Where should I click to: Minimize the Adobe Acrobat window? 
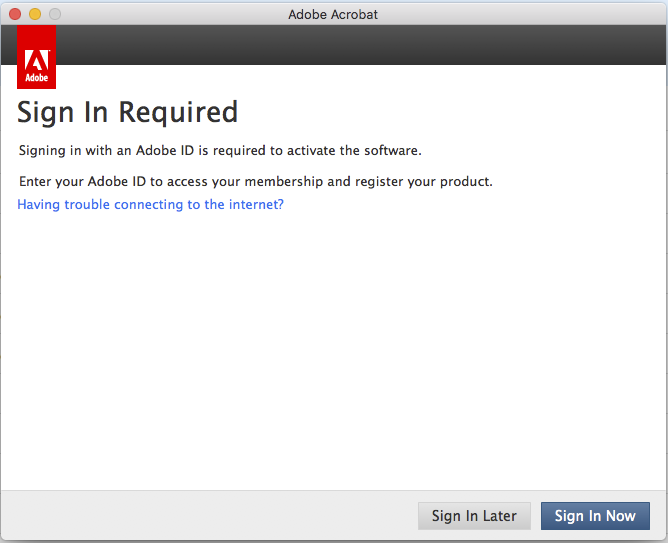coord(35,14)
